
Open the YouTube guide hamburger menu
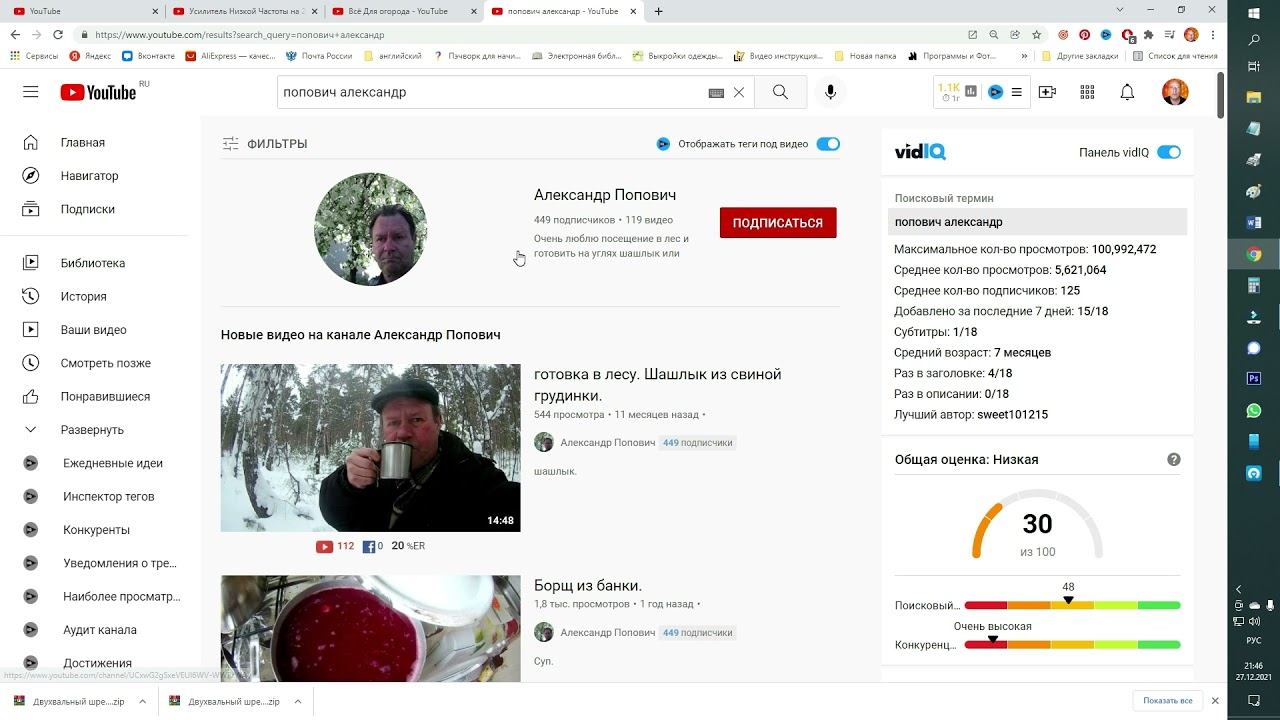[x=31, y=92]
